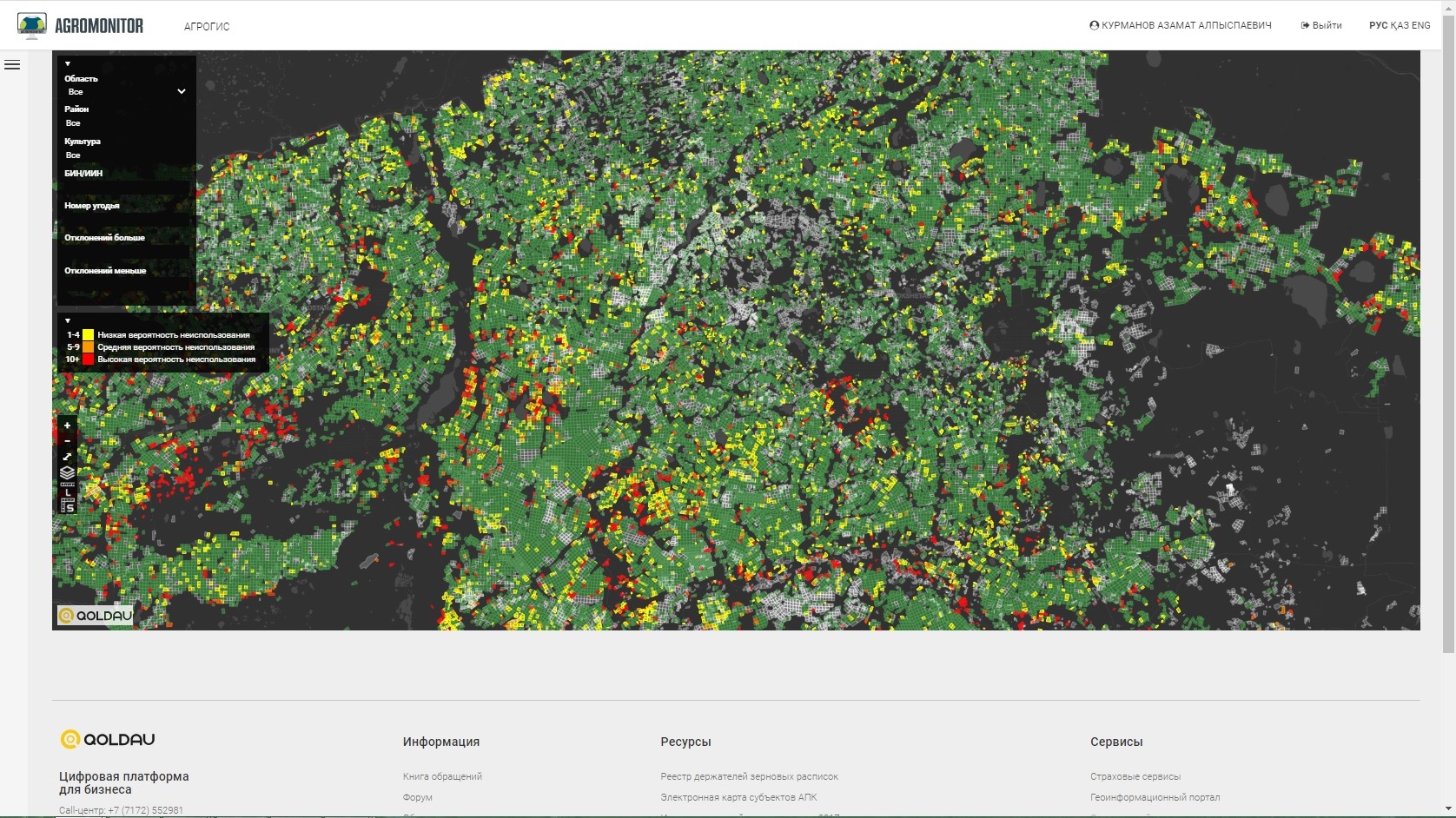
Task: Open the hamburger sidebar menu
Action: click(x=12, y=65)
